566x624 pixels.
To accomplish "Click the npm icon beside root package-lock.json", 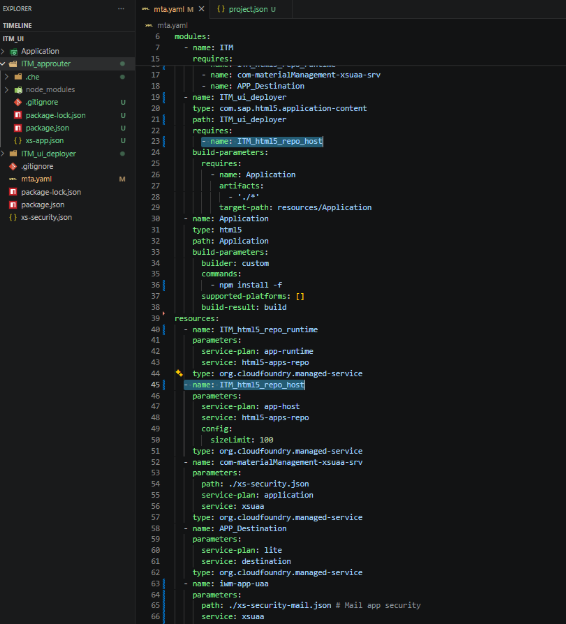I will tap(13, 192).
